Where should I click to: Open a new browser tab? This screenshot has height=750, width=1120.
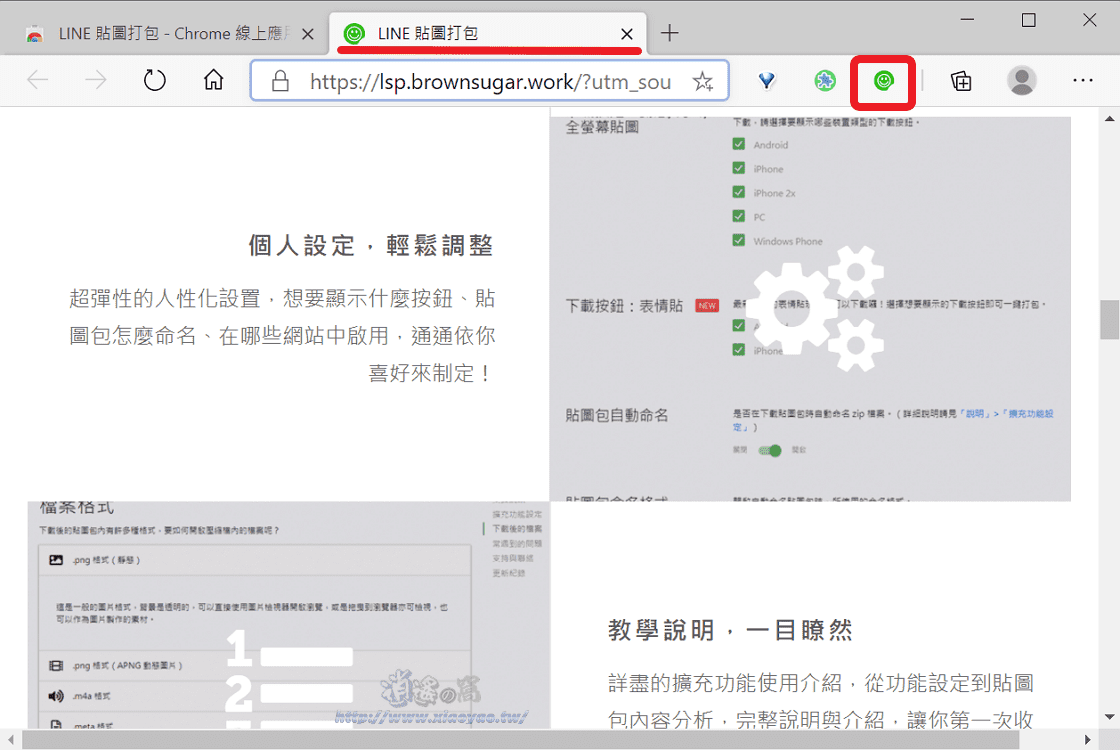669,33
